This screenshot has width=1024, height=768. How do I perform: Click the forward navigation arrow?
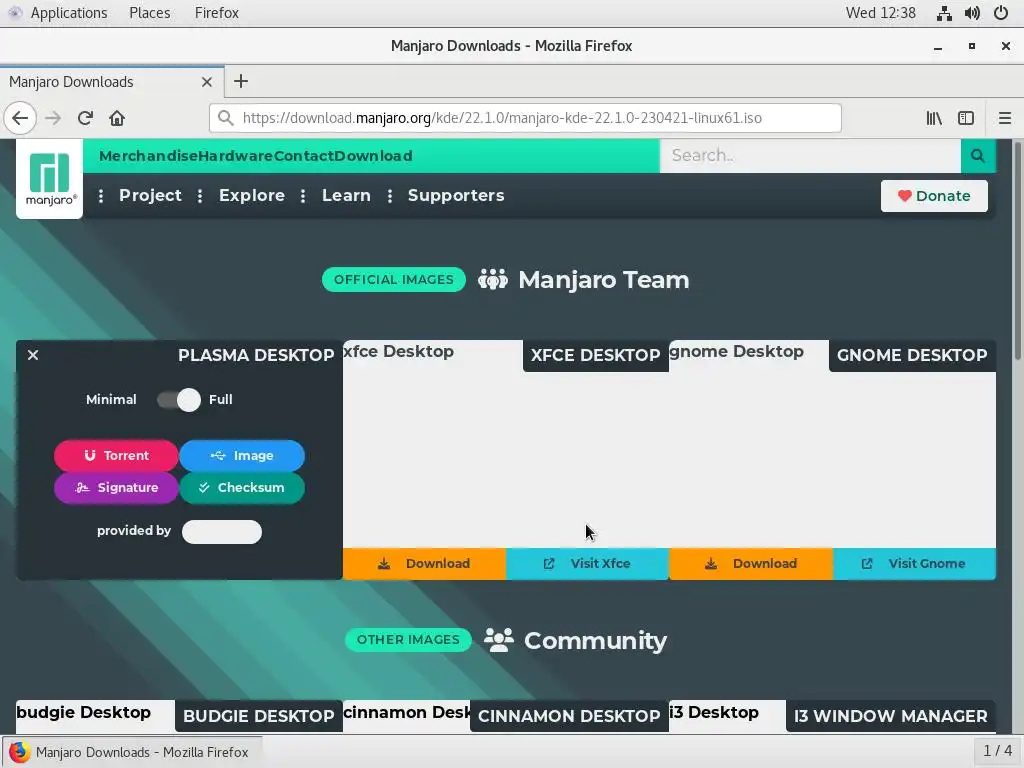pyautogui.click(x=53, y=118)
